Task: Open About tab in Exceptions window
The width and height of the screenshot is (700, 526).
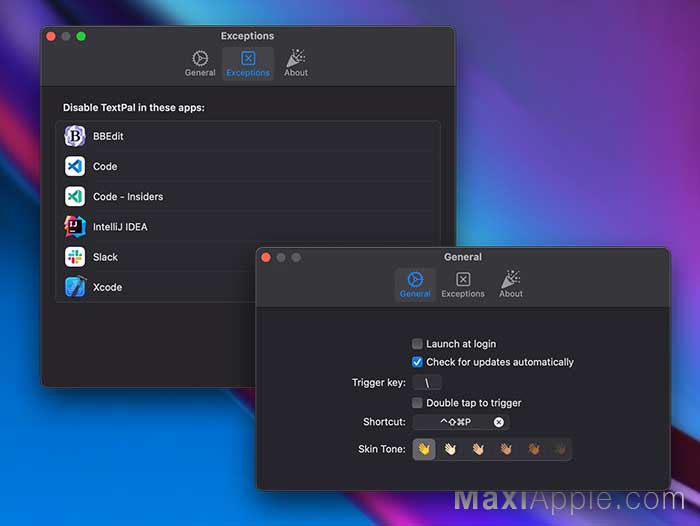Action: click(296, 63)
